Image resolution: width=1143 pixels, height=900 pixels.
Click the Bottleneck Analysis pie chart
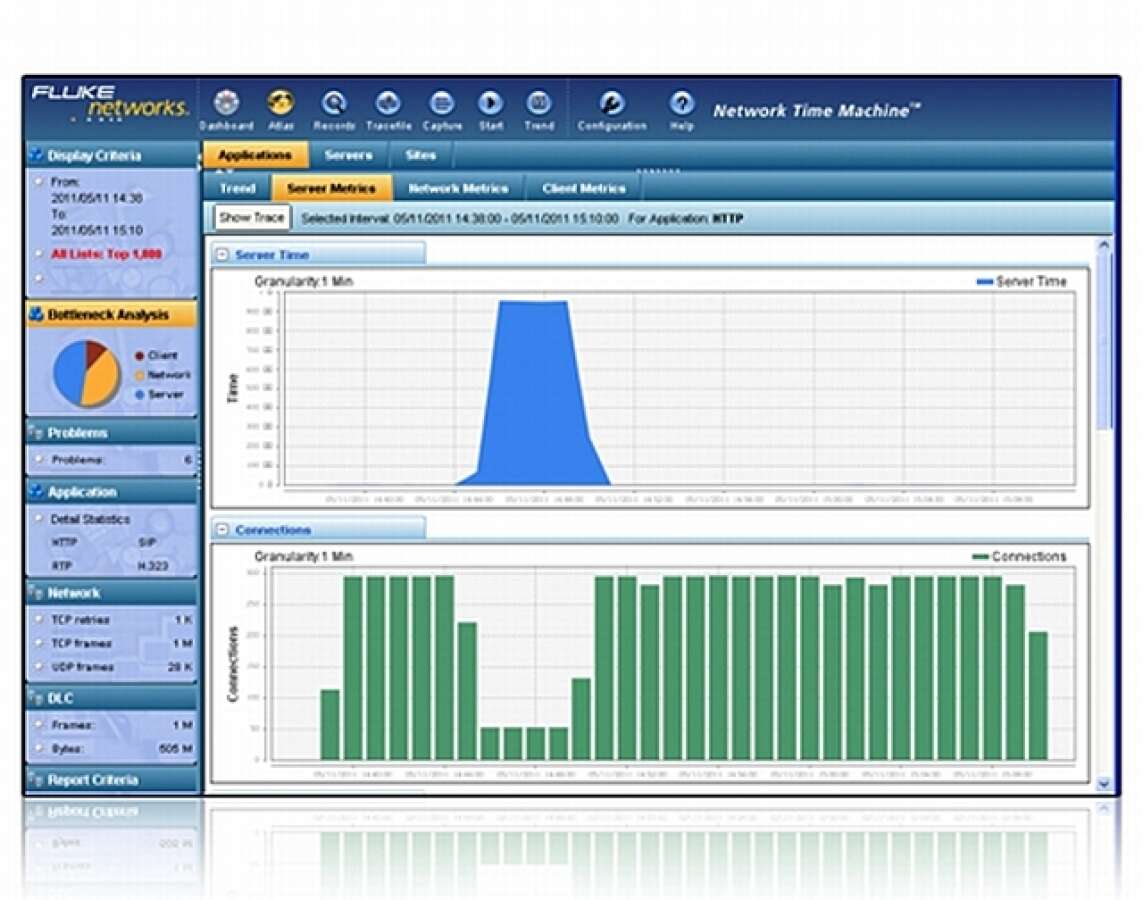[x=87, y=373]
